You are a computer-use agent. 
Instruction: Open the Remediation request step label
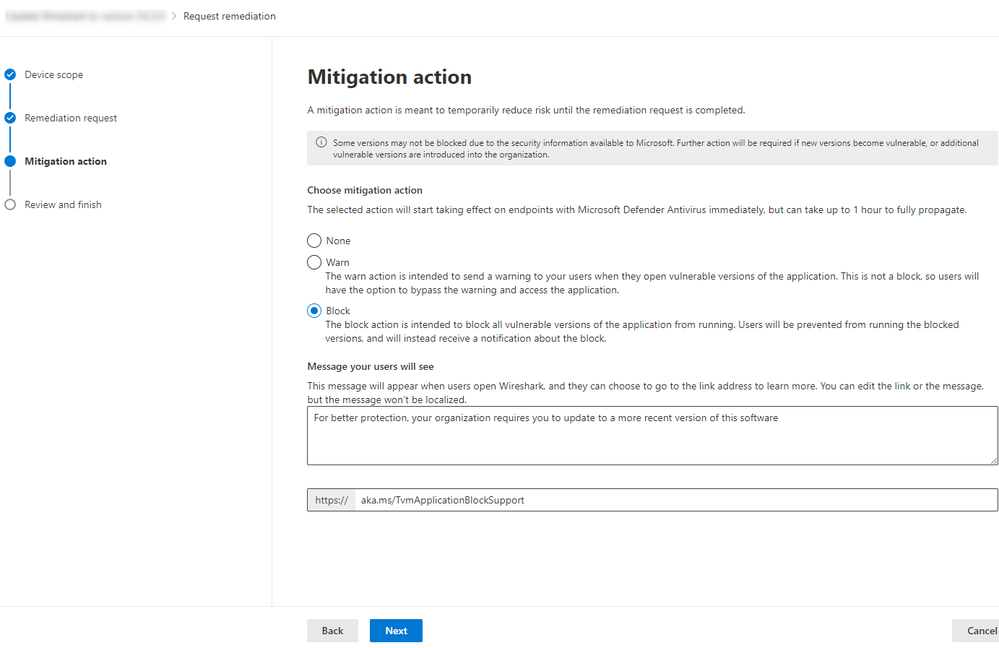[71, 118]
